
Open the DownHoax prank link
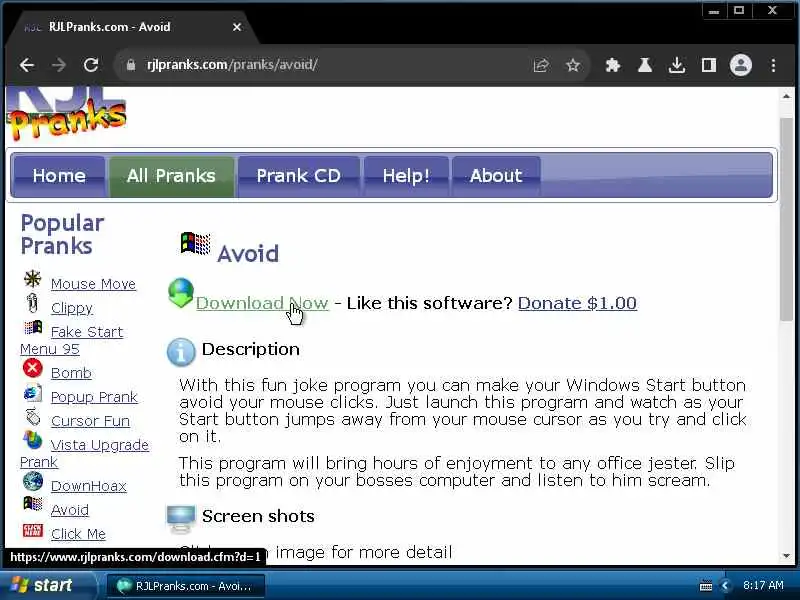tap(89, 486)
